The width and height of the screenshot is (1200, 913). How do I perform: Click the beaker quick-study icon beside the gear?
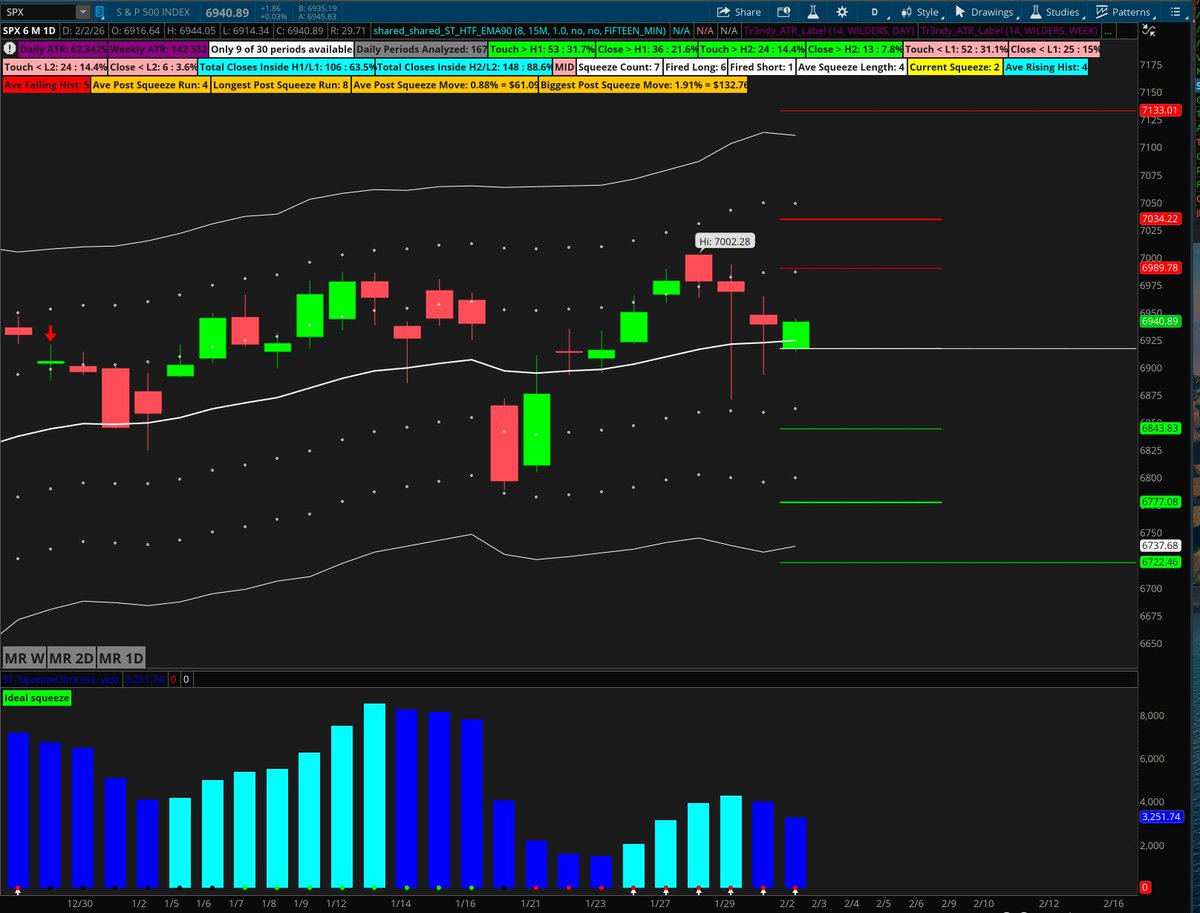coord(812,11)
